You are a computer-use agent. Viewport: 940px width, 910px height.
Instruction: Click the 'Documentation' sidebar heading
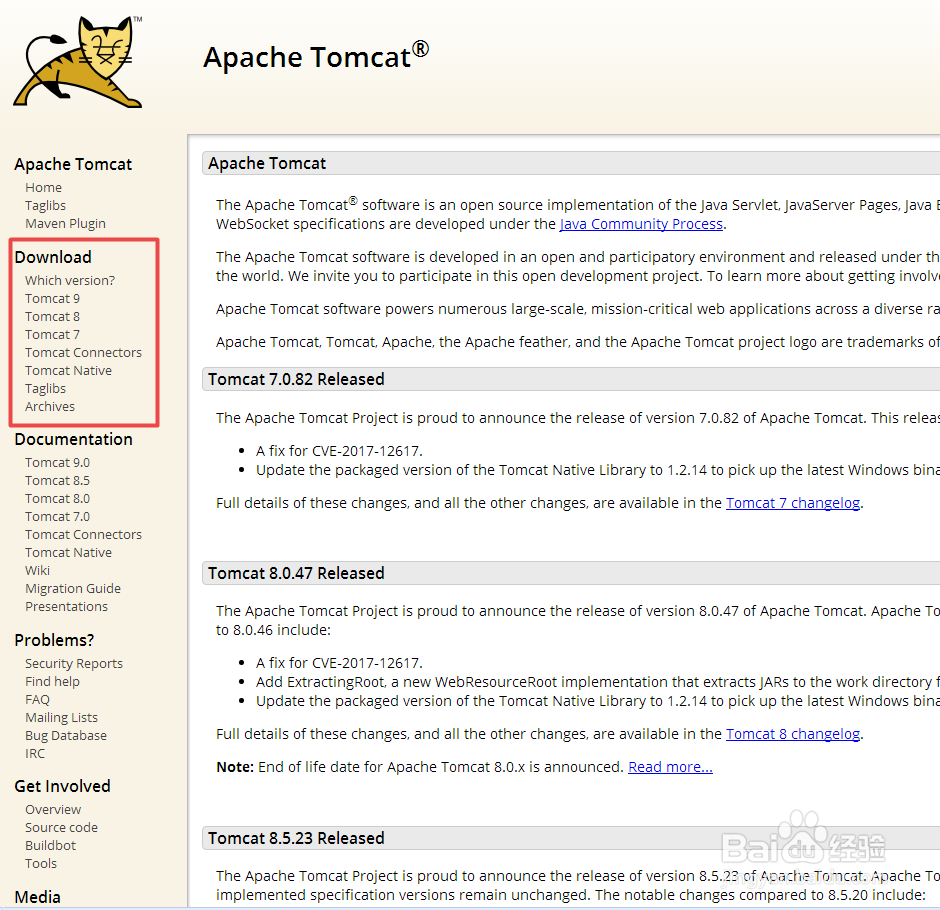point(73,439)
